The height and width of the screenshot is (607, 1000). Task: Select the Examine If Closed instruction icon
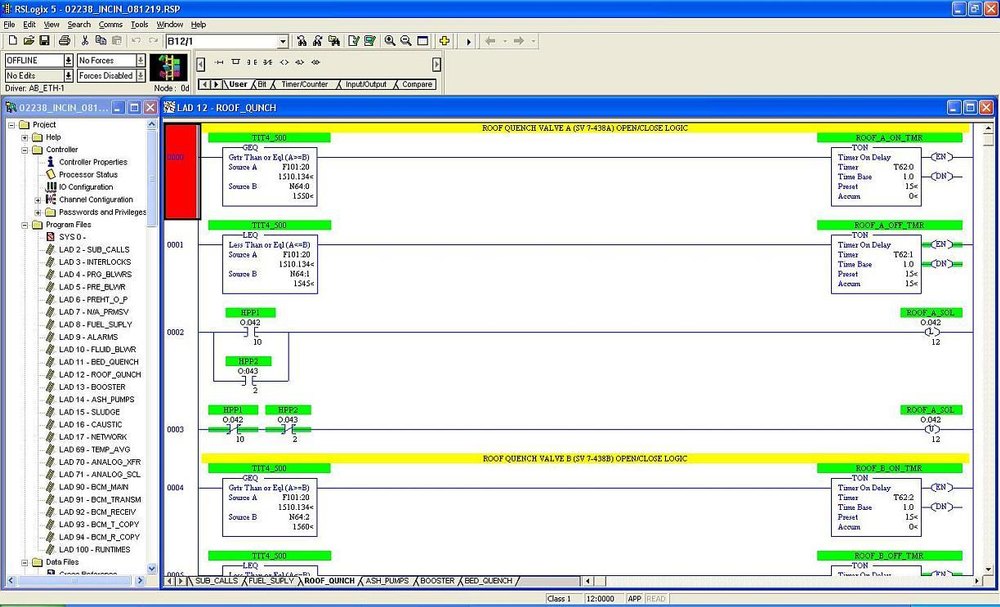[252, 62]
